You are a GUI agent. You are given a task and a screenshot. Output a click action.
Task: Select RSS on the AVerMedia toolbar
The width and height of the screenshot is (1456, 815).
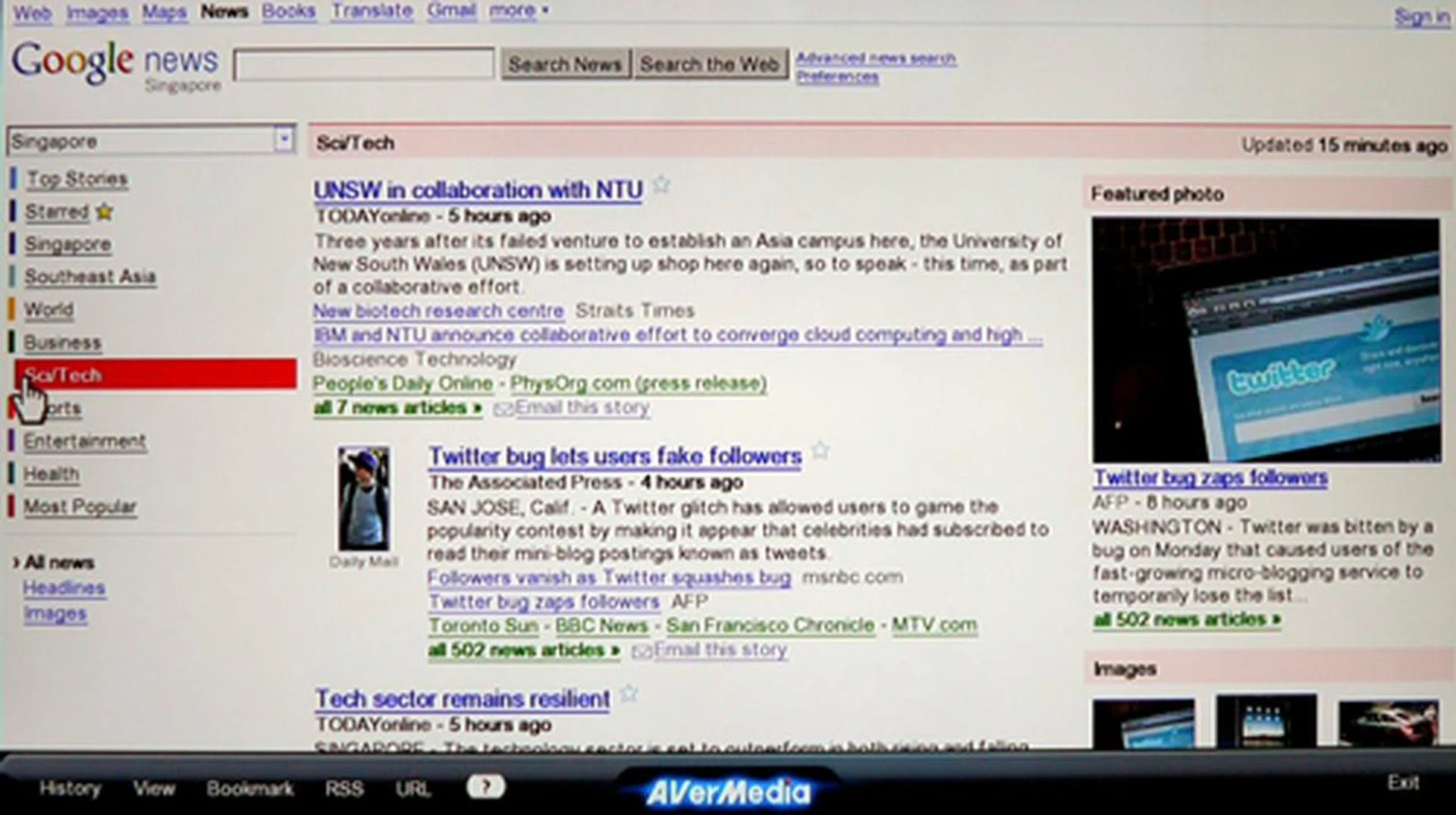[x=345, y=788]
